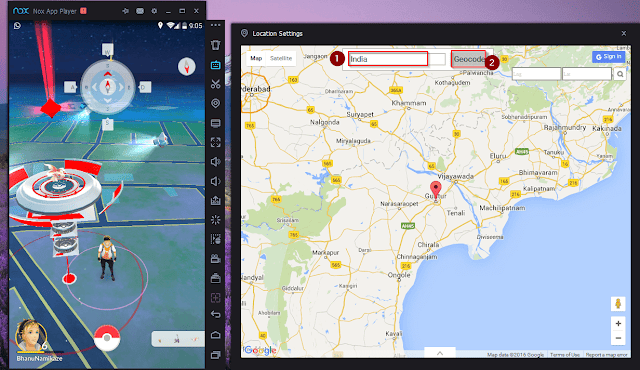
Task: Click the Android back arrow icon
Action: (x=216, y=315)
